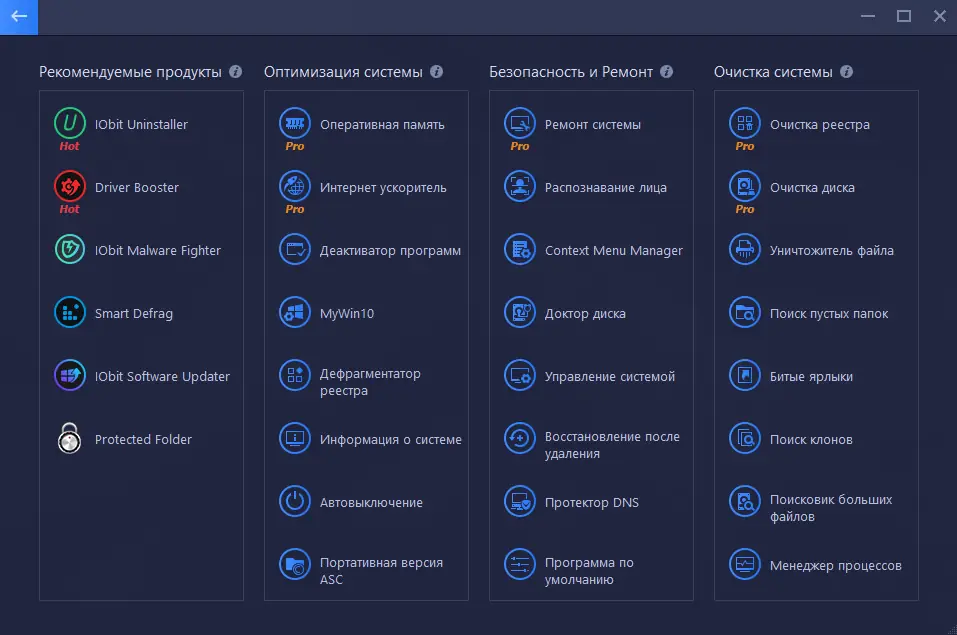The height and width of the screenshot is (635, 957).
Task: Select the Битые ярлыки label
Action: 811,377
